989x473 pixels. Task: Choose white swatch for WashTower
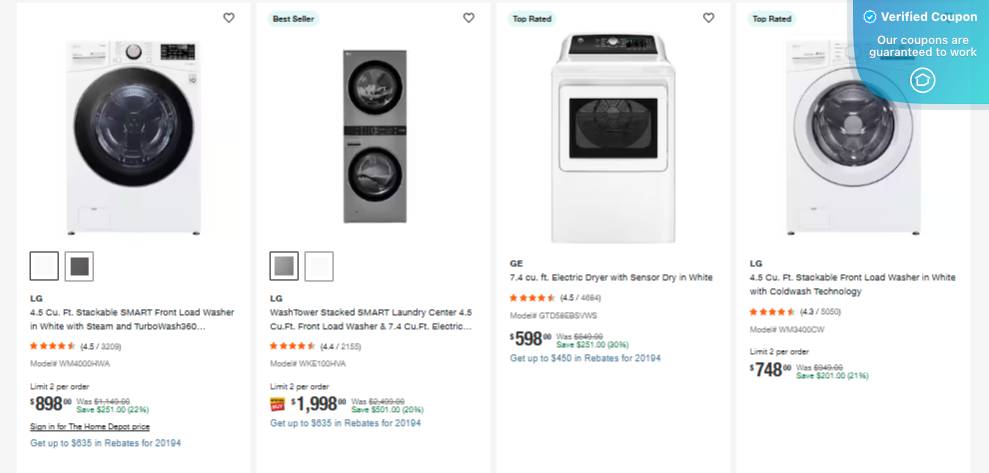point(319,266)
